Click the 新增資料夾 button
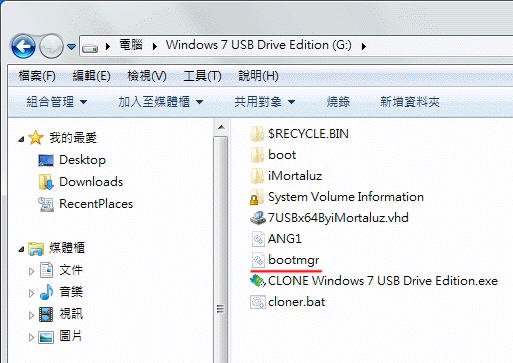 410,102
